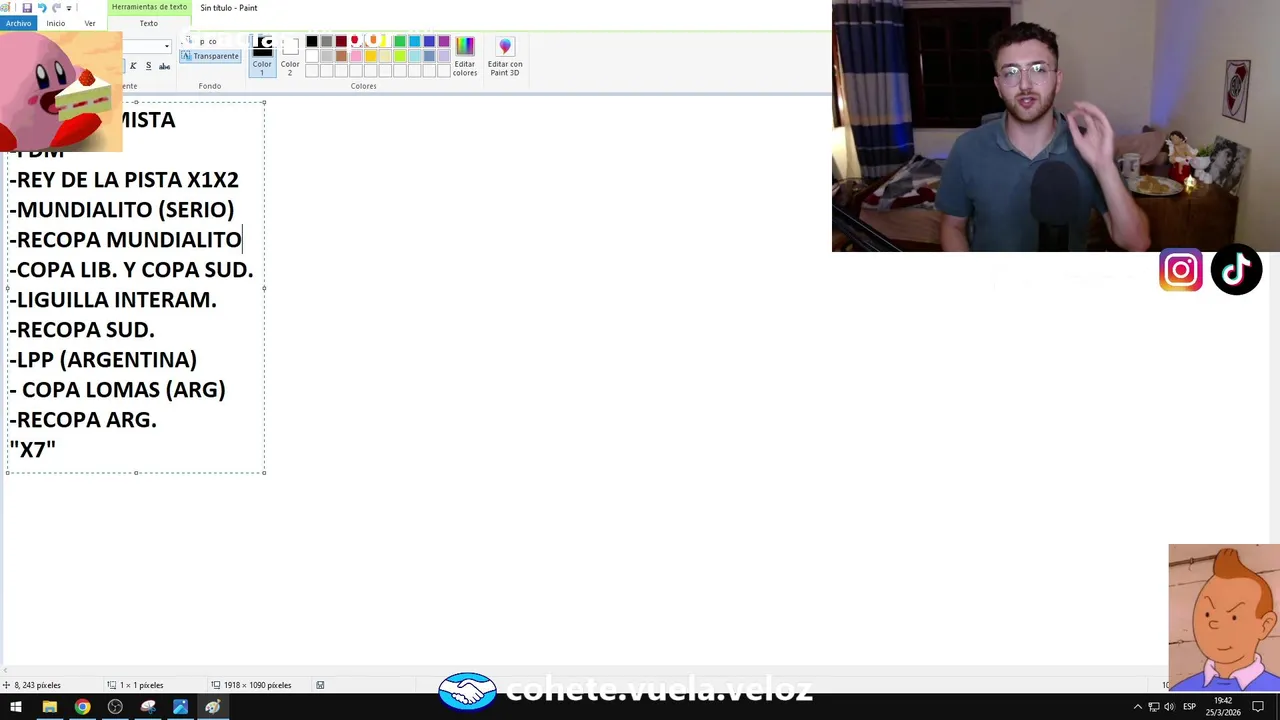
Task: Pick the white color swatch
Action: [312, 56]
